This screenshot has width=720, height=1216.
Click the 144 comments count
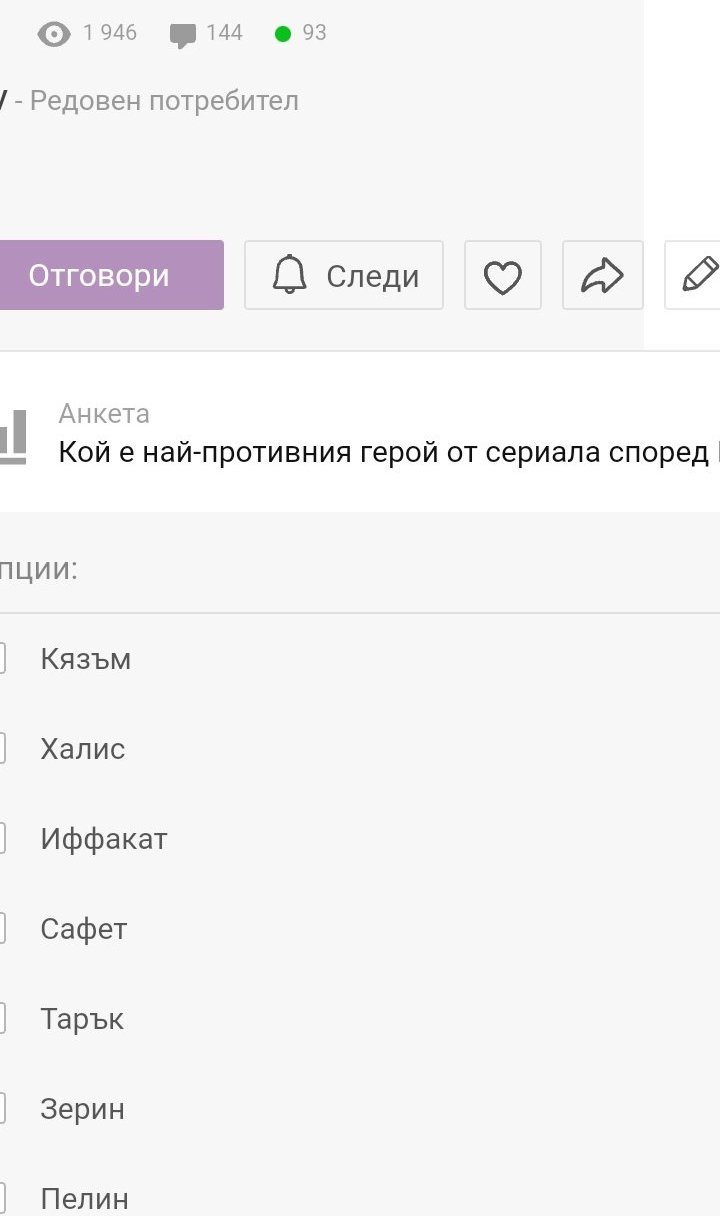224,33
